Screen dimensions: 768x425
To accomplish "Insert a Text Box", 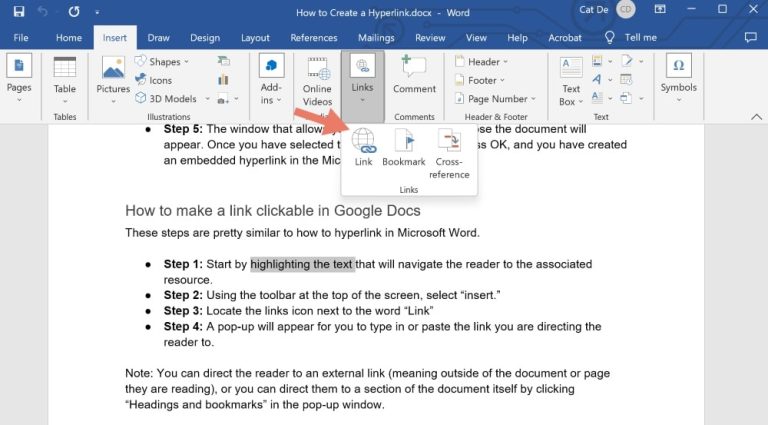I will (571, 81).
